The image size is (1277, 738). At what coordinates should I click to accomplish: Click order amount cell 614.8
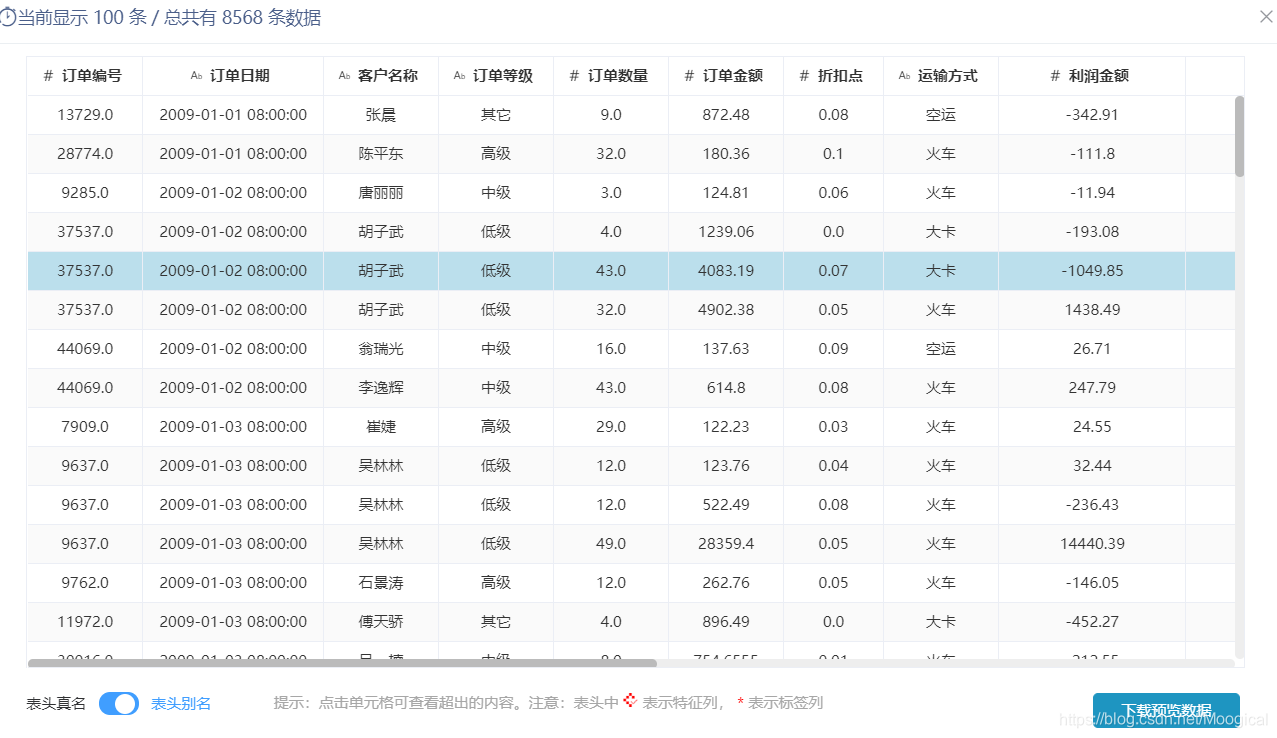[726, 388]
